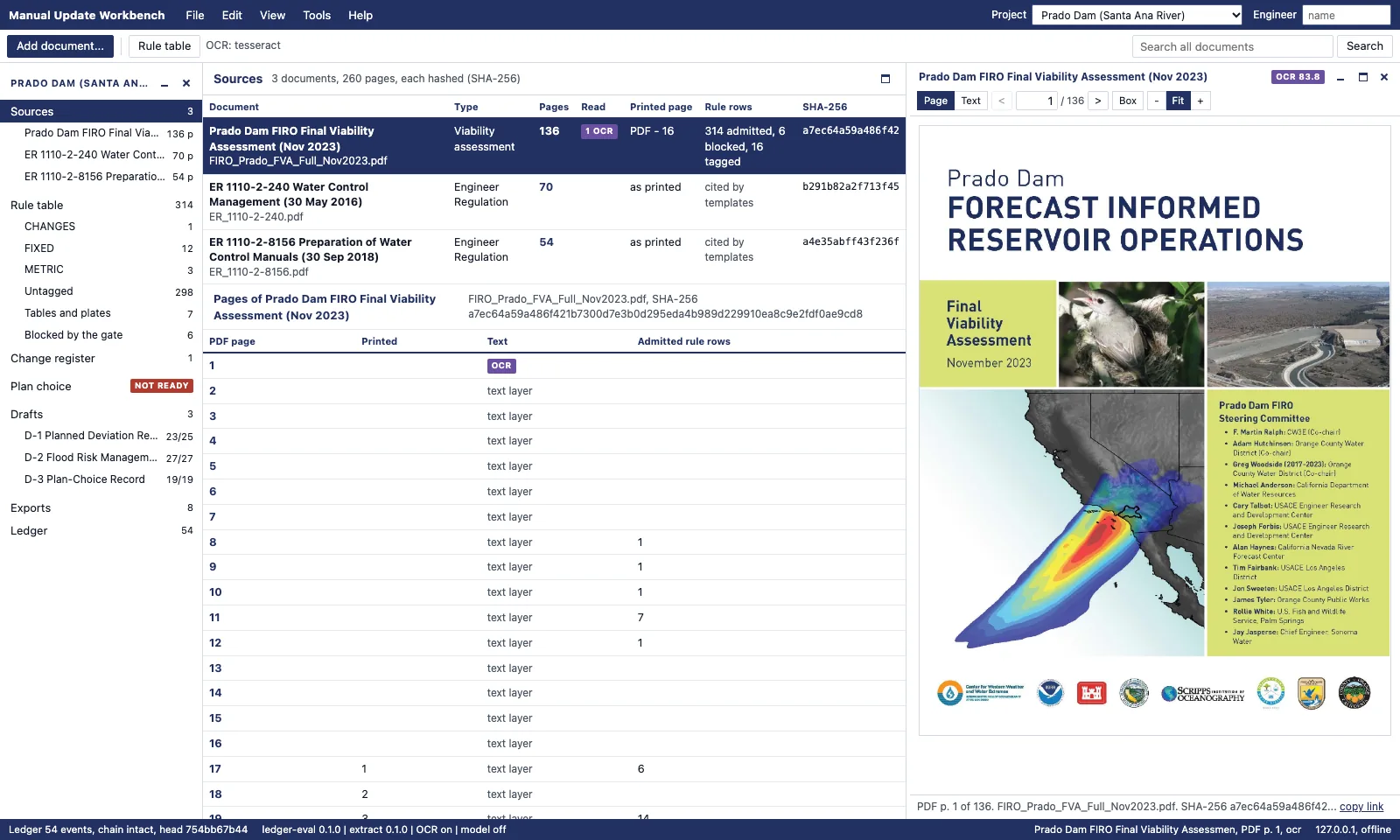This screenshot has width=1400, height=840.
Task: Select Untagged under Rule table
Action: point(101,291)
